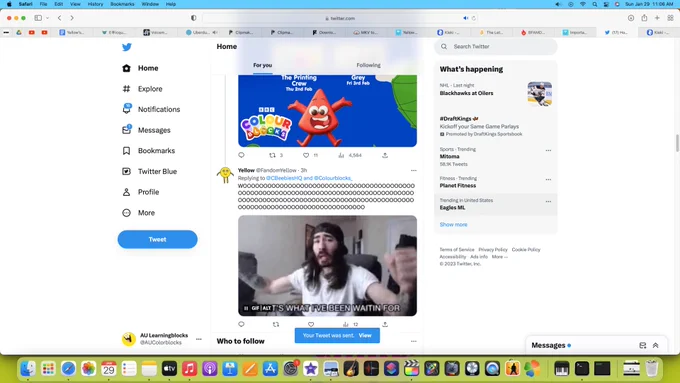Open options for the Planet Fitness trend
The image size is (680, 383).
coord(548,180)
